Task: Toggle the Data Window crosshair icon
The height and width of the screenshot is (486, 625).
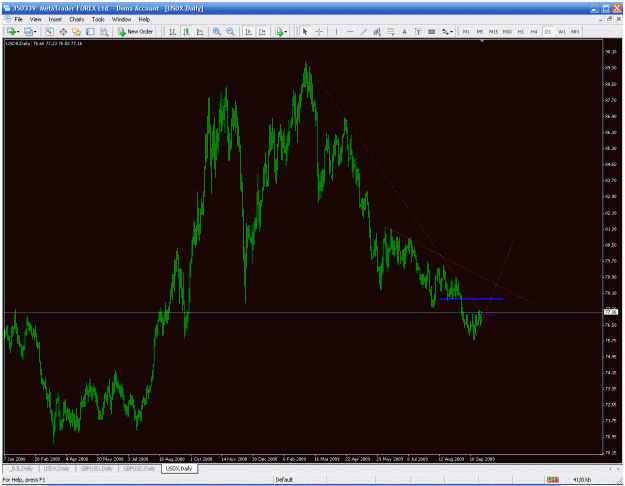Action: click(63, 31)
